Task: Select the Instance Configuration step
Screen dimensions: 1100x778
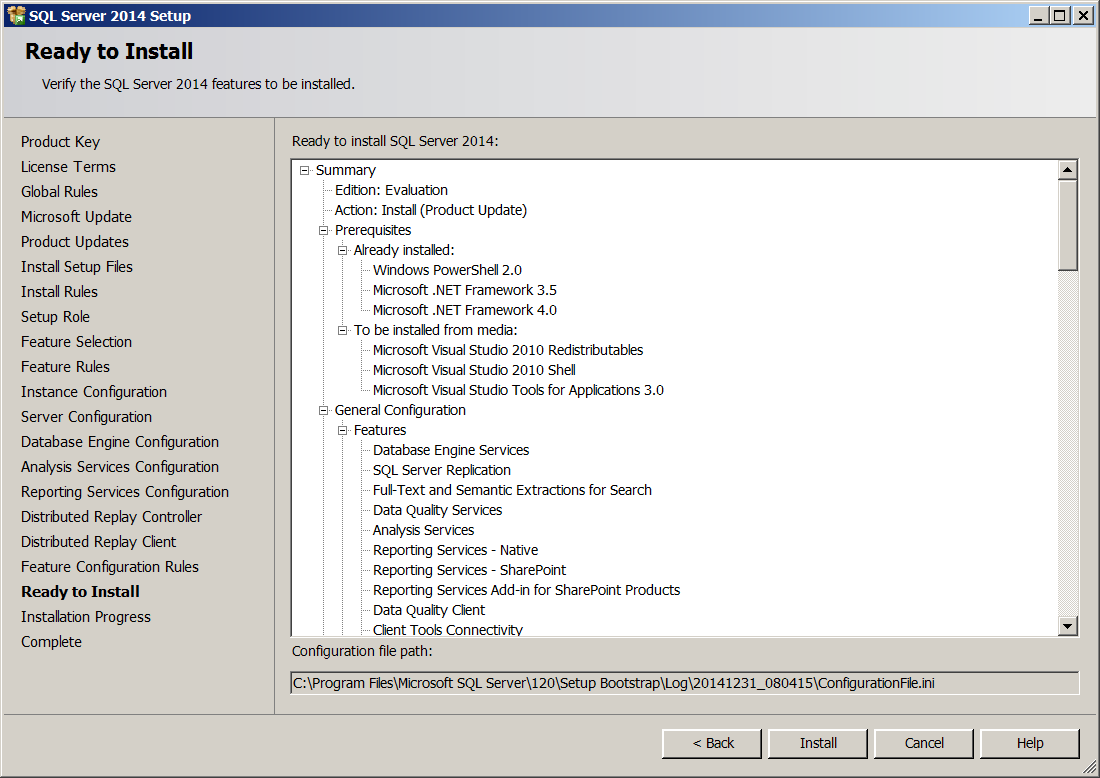Action: pyautogui.click(x=94, y=392)
